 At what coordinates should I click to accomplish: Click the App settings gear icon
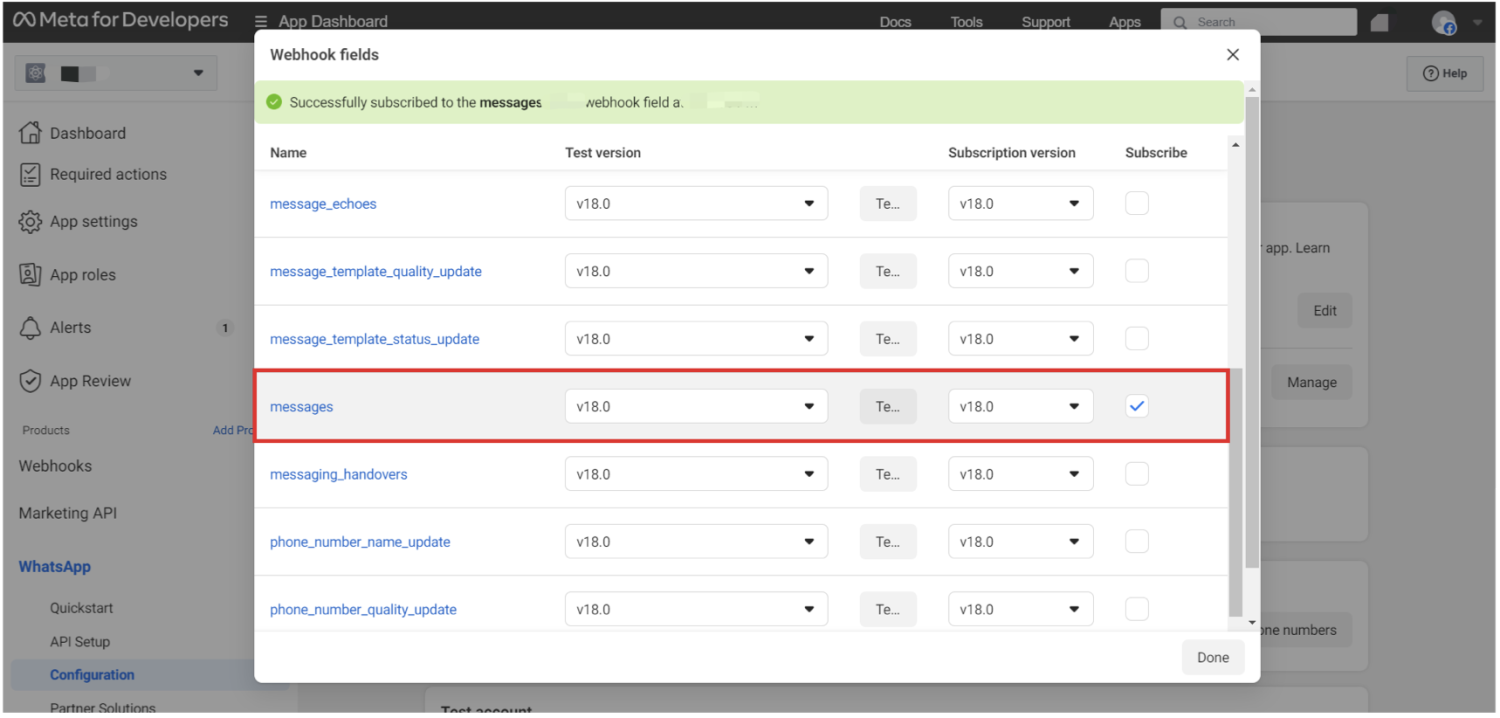coord(30,222)
